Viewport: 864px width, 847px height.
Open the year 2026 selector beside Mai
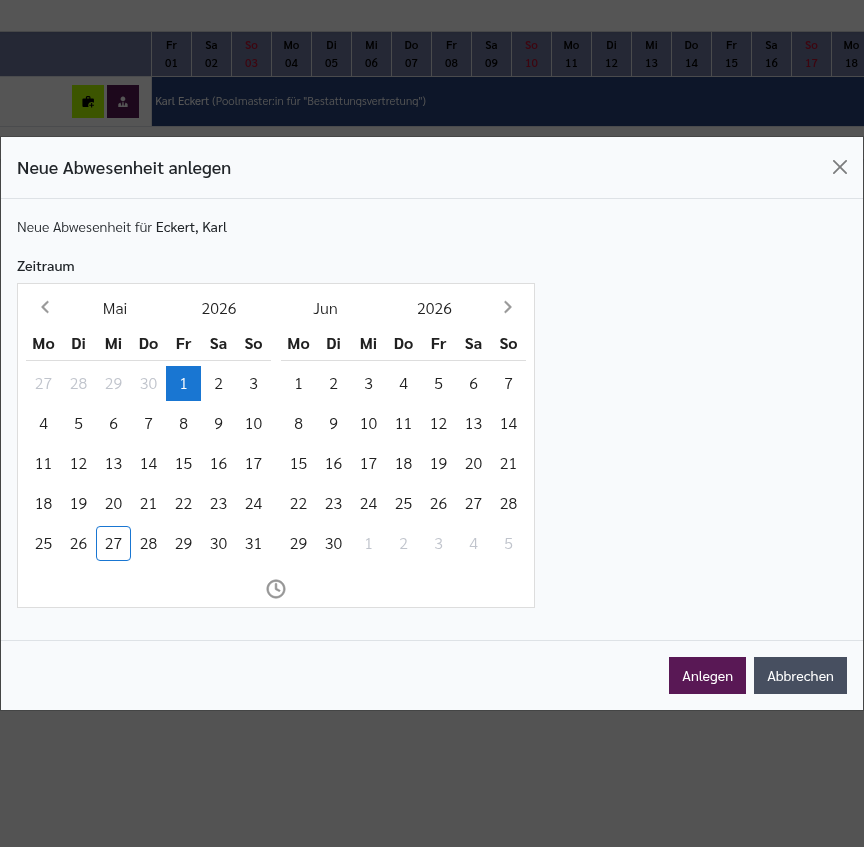point(219,309)
